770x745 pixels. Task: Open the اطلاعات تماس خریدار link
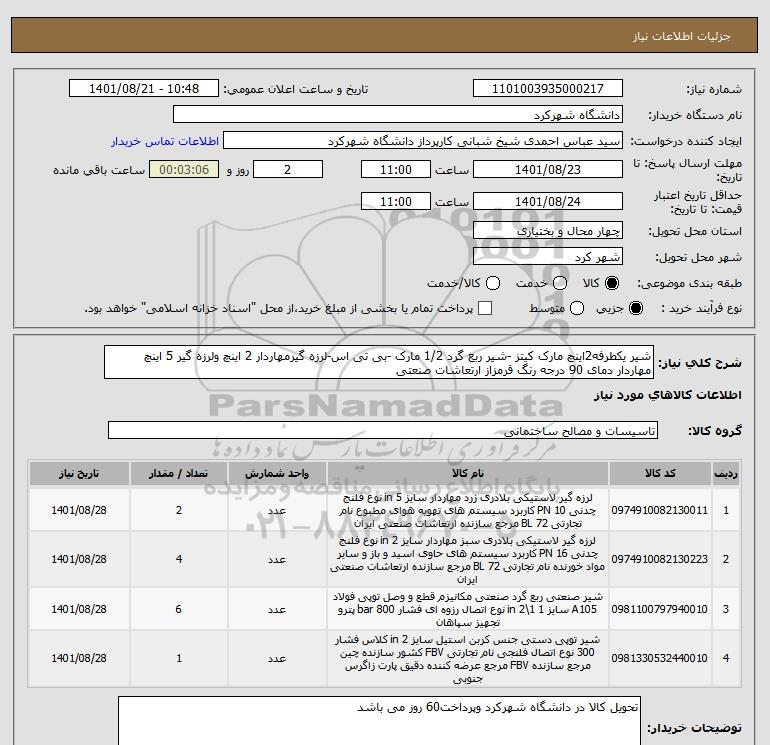(165, 141)
